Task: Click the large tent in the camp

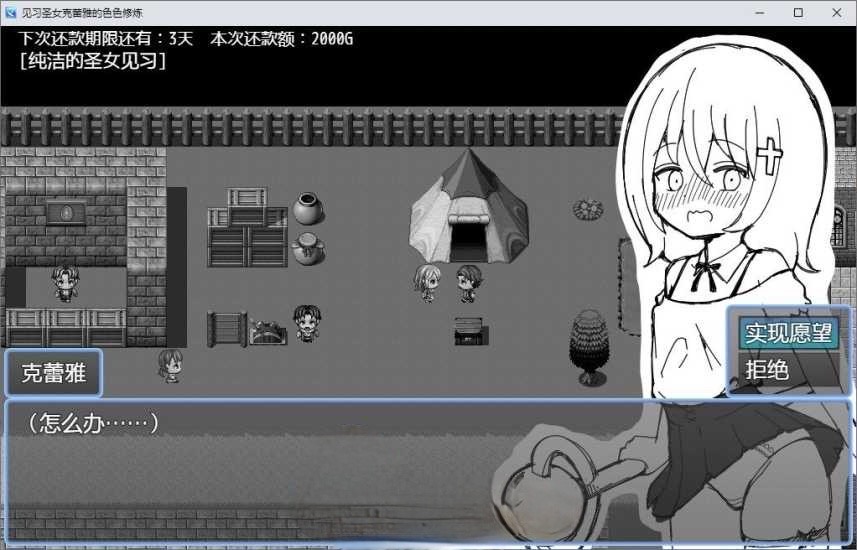Action: point(469,206)
